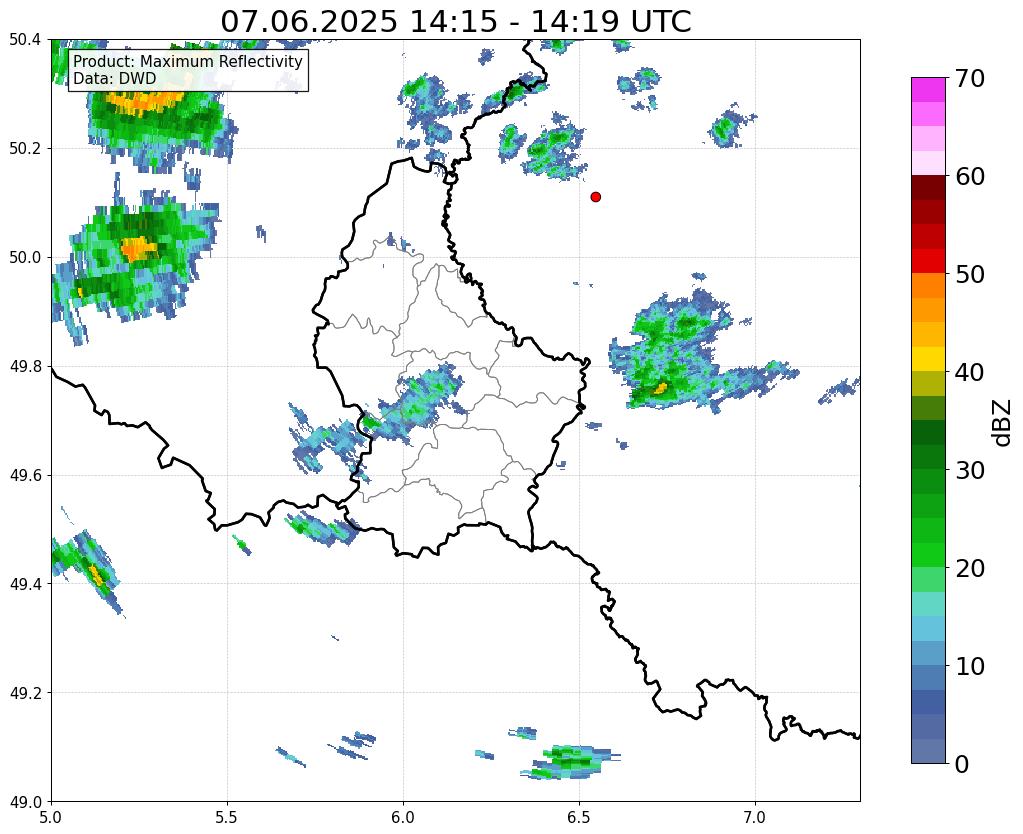Click the colorbar tick label 20
The image size is (1023, 834).
pyautogui.click(x=970, y=568)
